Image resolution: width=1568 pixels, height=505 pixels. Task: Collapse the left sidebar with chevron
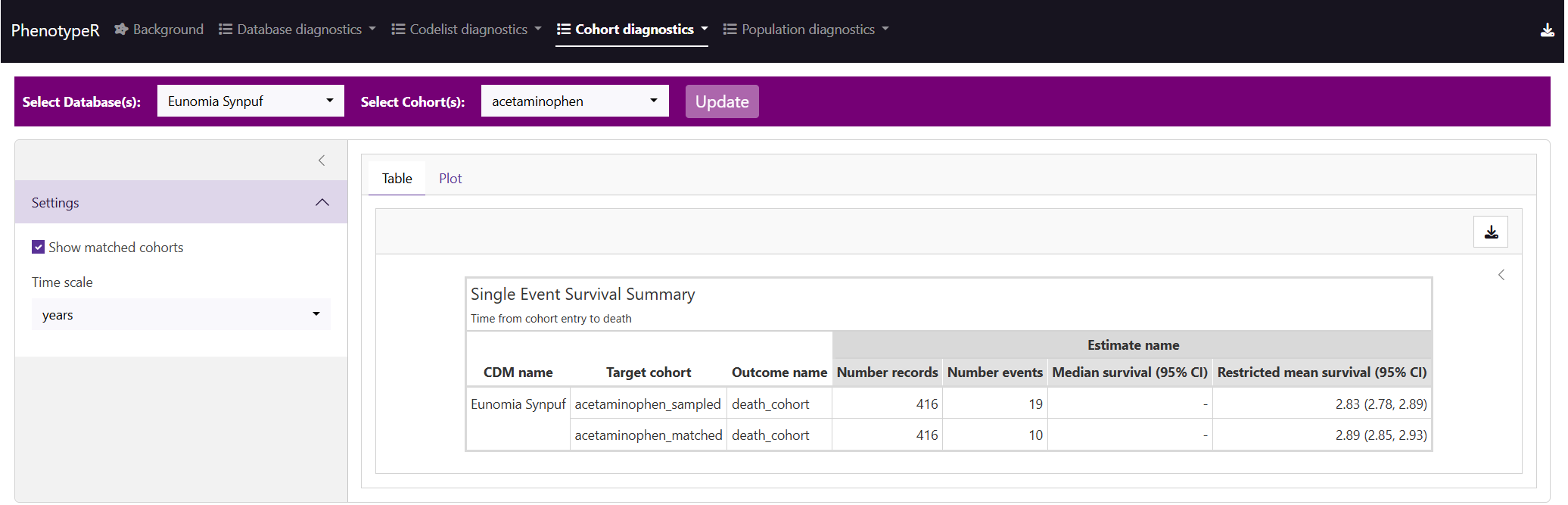(322, 161)
